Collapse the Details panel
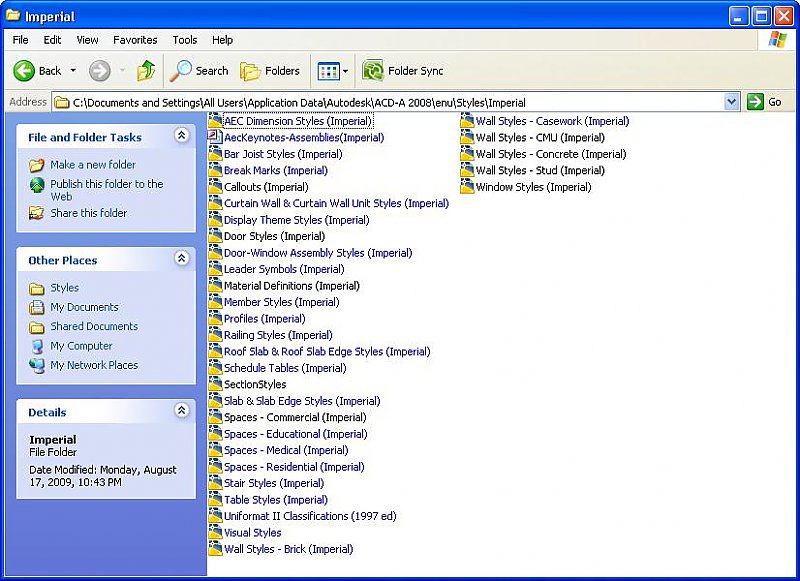Screen dimensions: 800x581 (181, 411)
